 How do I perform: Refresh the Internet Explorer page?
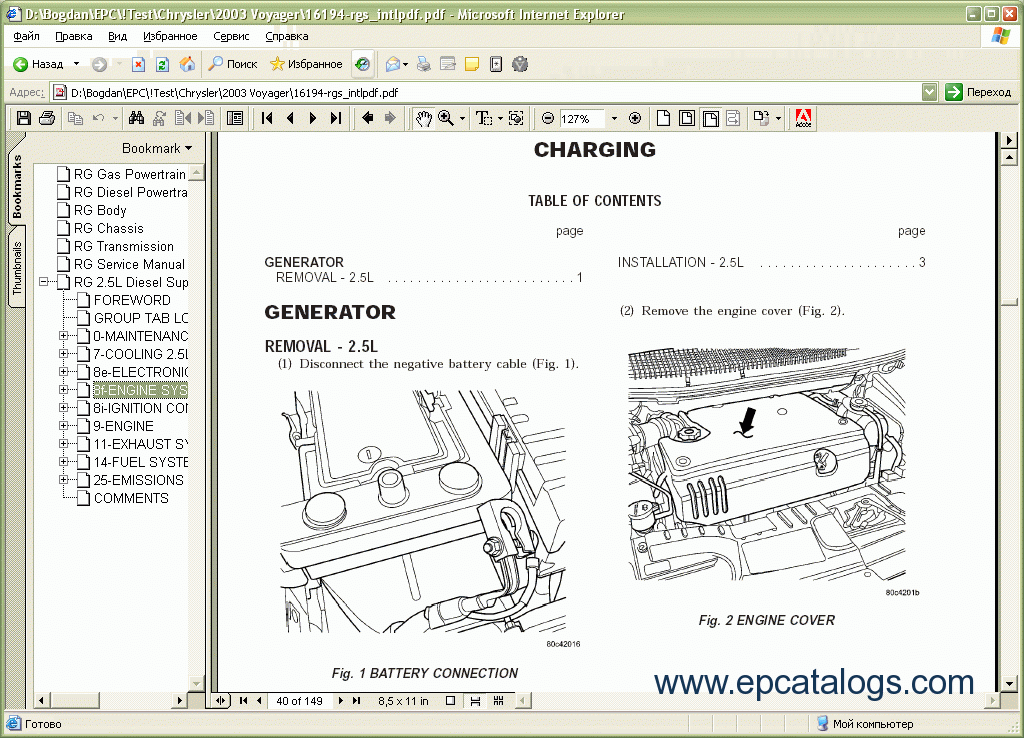coord(162,64)
